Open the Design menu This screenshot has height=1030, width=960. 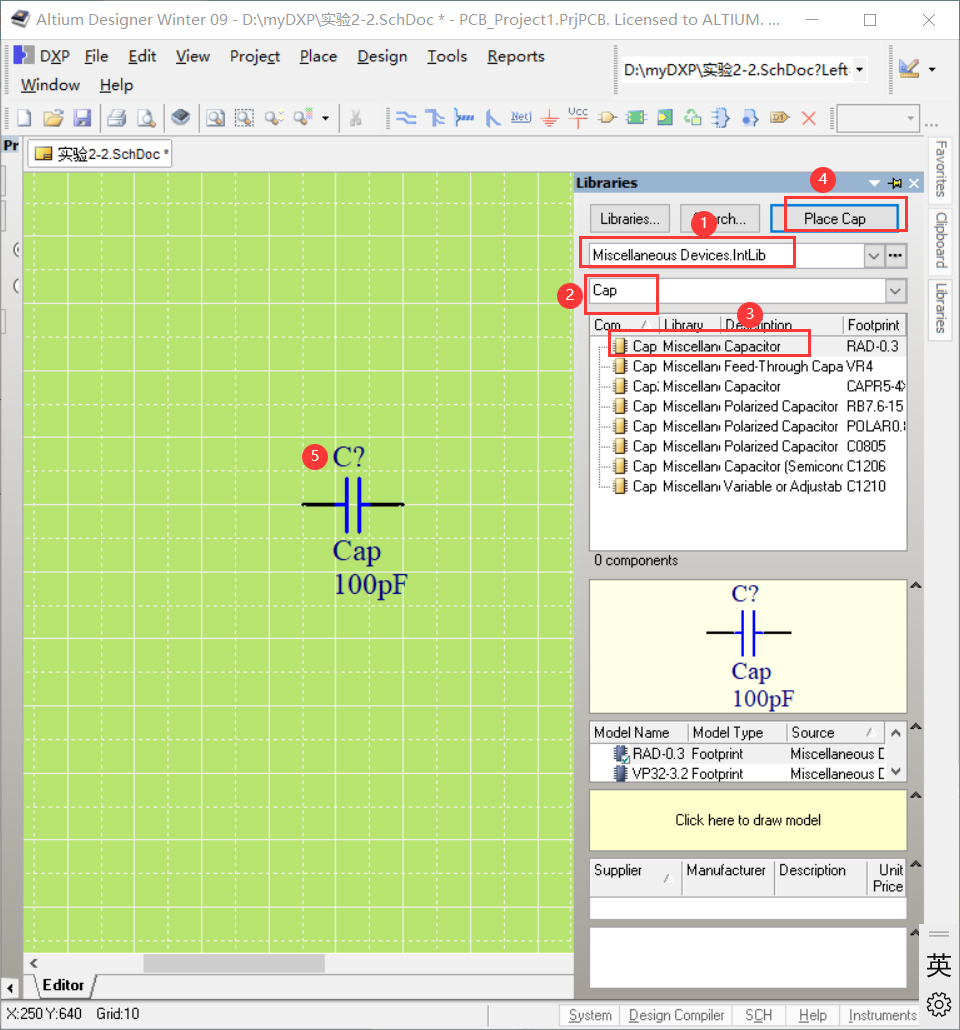382,56
